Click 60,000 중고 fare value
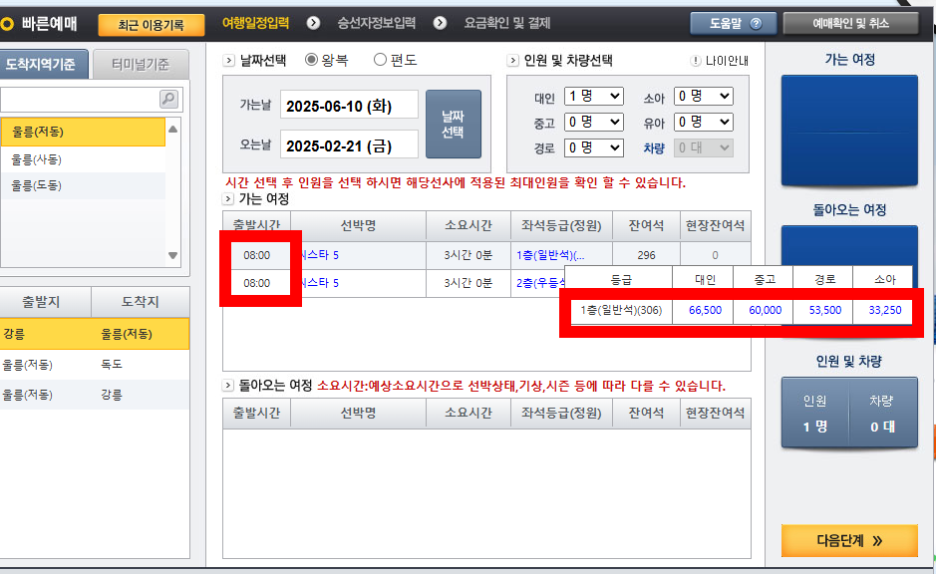 click(765, 310)
